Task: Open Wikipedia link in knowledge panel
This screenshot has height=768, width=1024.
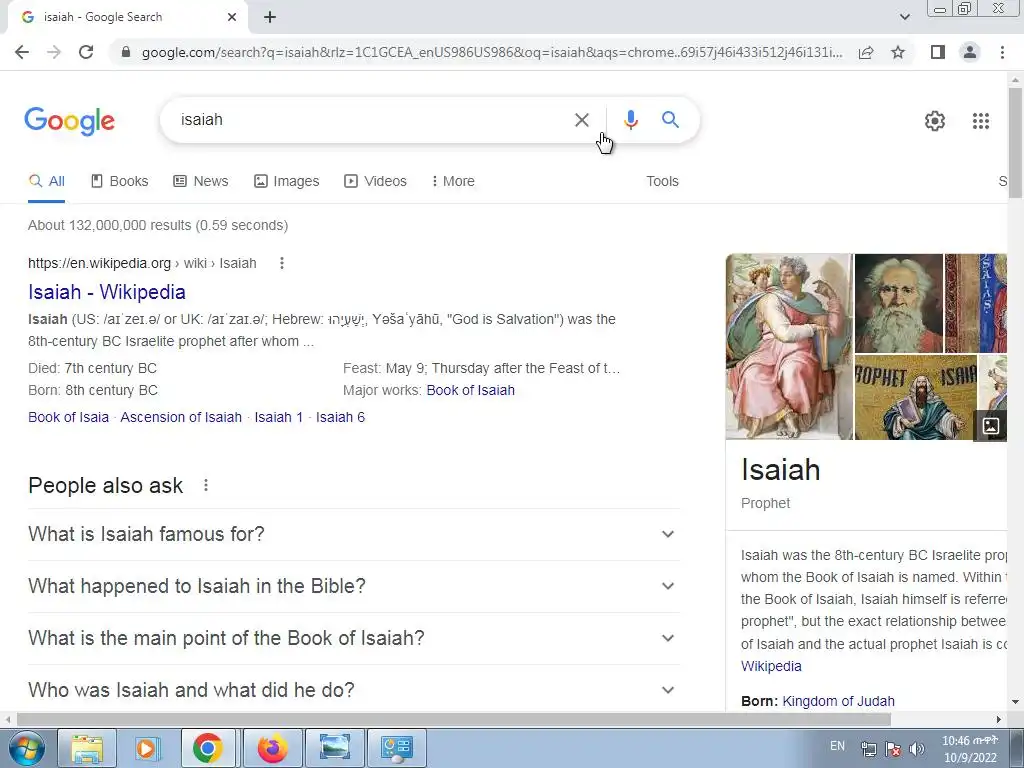Action: click(771, 666)
